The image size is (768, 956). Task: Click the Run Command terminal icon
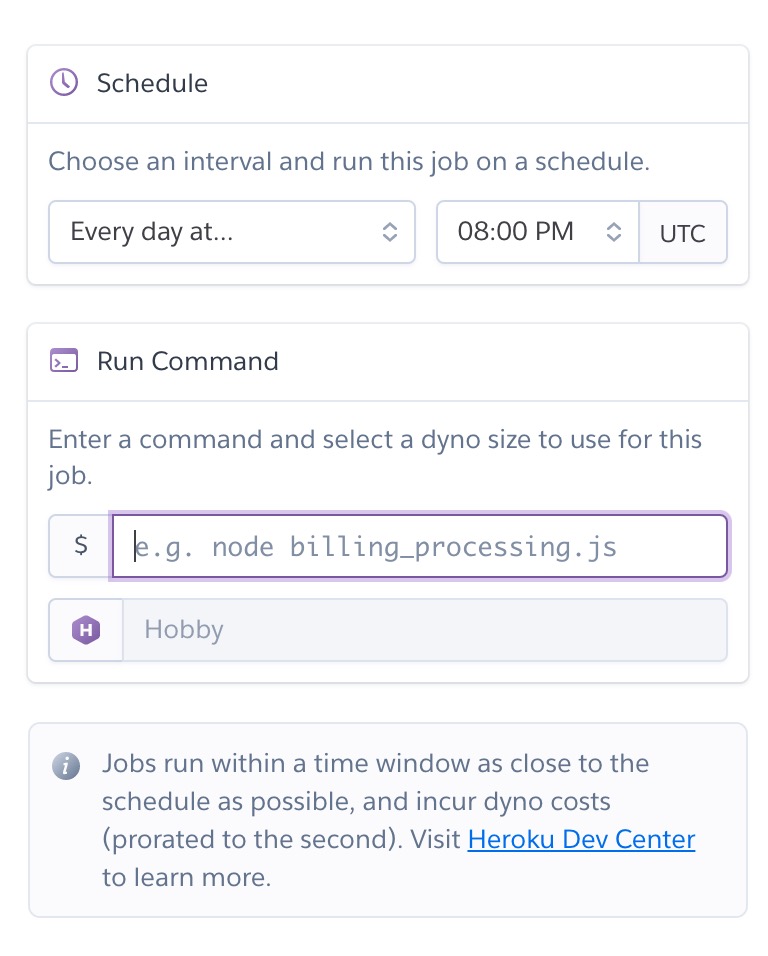click(x=64, y=361)
